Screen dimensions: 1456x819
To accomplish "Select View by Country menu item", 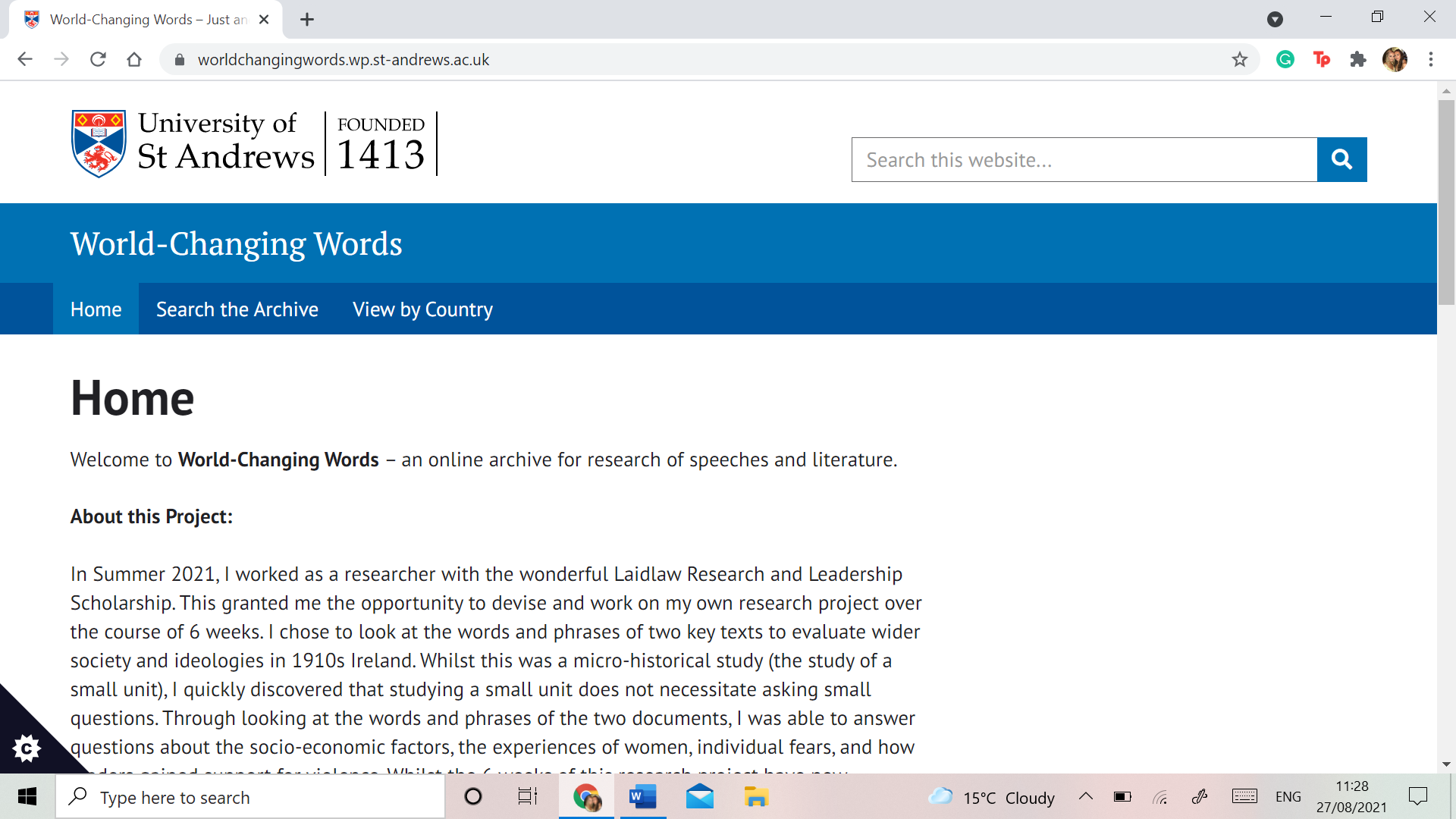I will [x=422, y=309].
